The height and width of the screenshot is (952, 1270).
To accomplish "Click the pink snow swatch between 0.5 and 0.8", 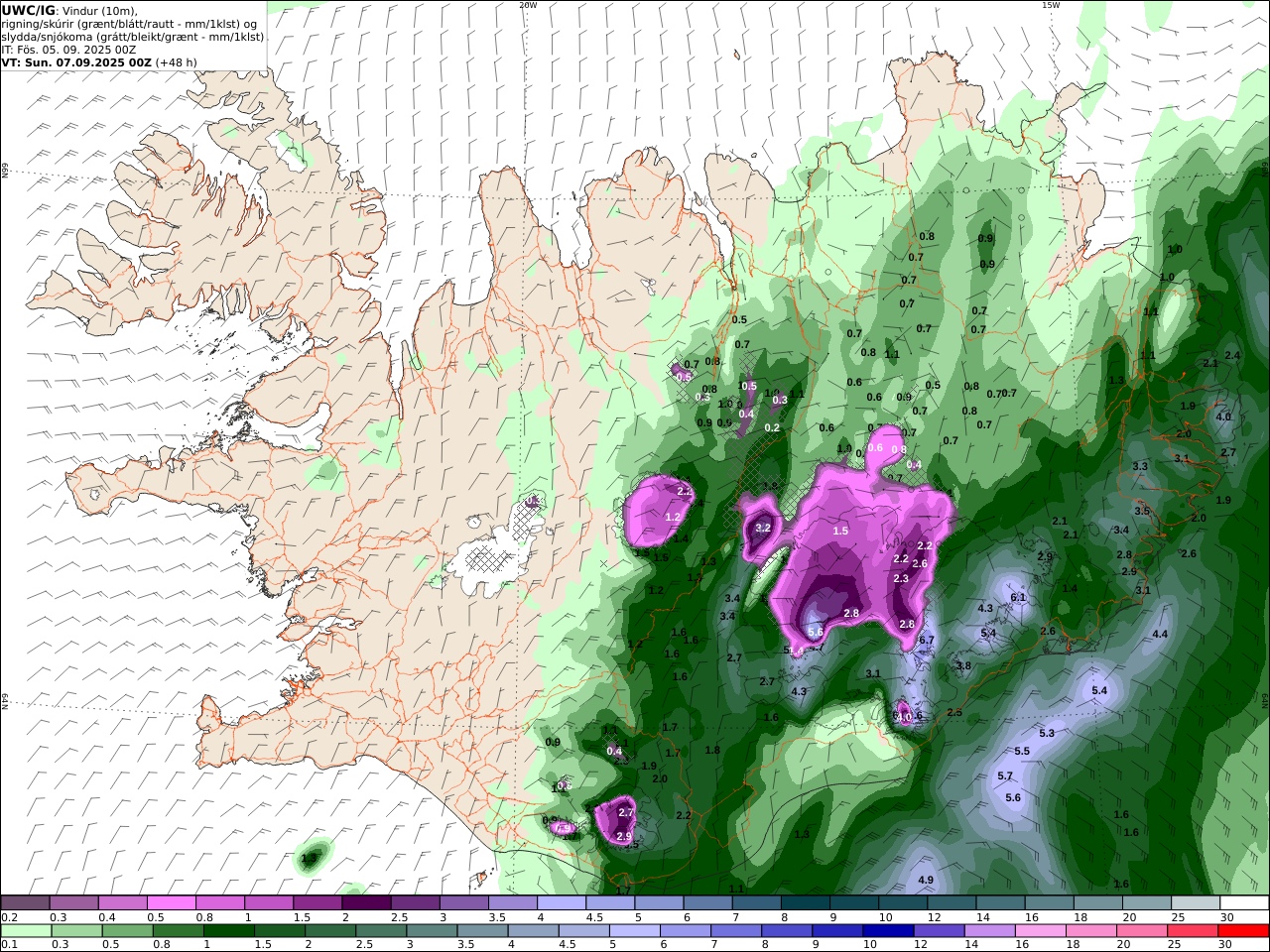I will 171,903.
